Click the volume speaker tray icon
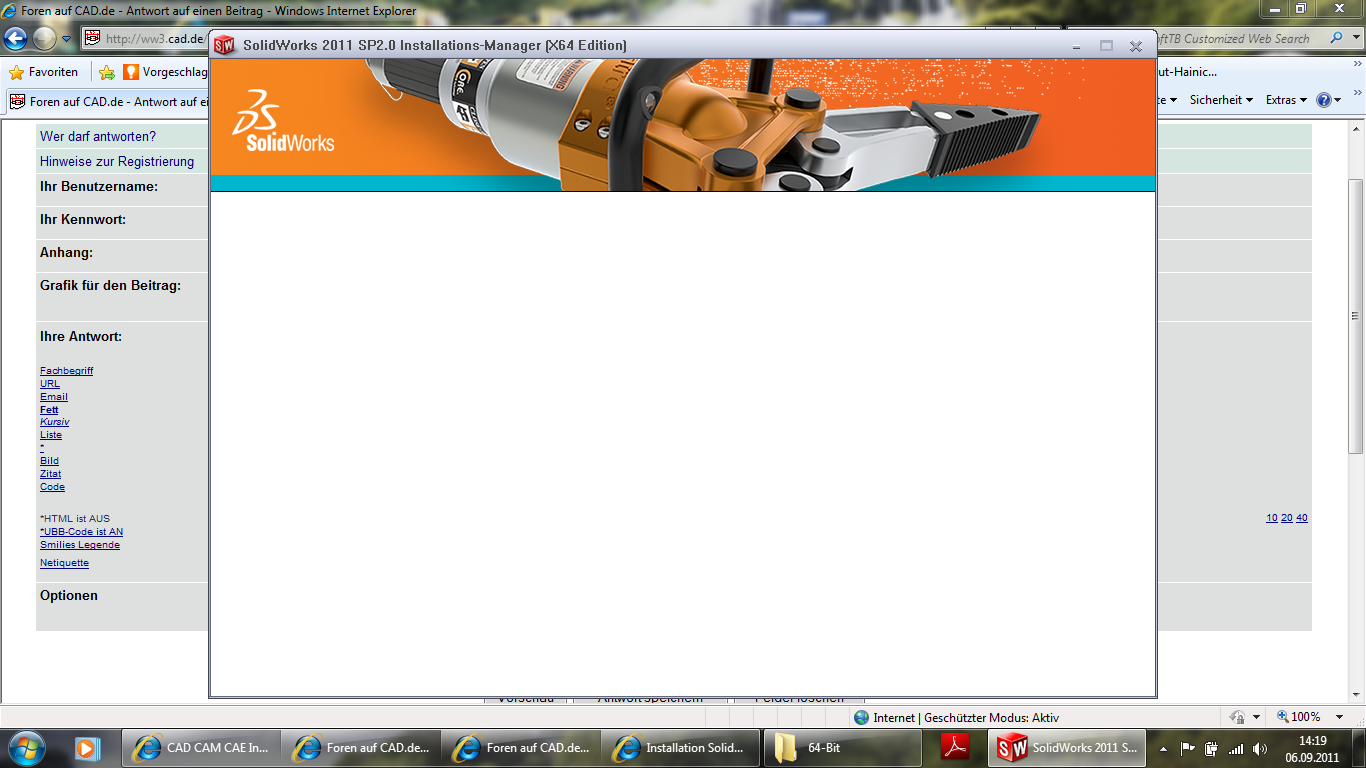The height and width of the screenshot is (768, 1366). pos(1259,748)
